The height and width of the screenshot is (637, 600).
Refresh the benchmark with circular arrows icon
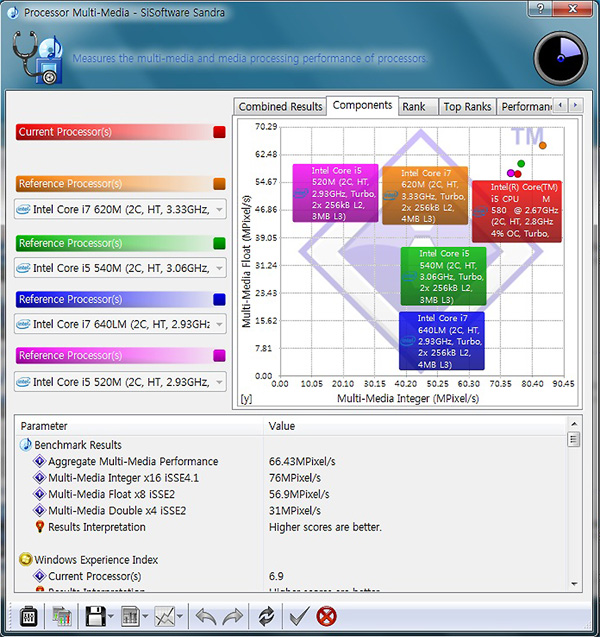tap(266, 617)
